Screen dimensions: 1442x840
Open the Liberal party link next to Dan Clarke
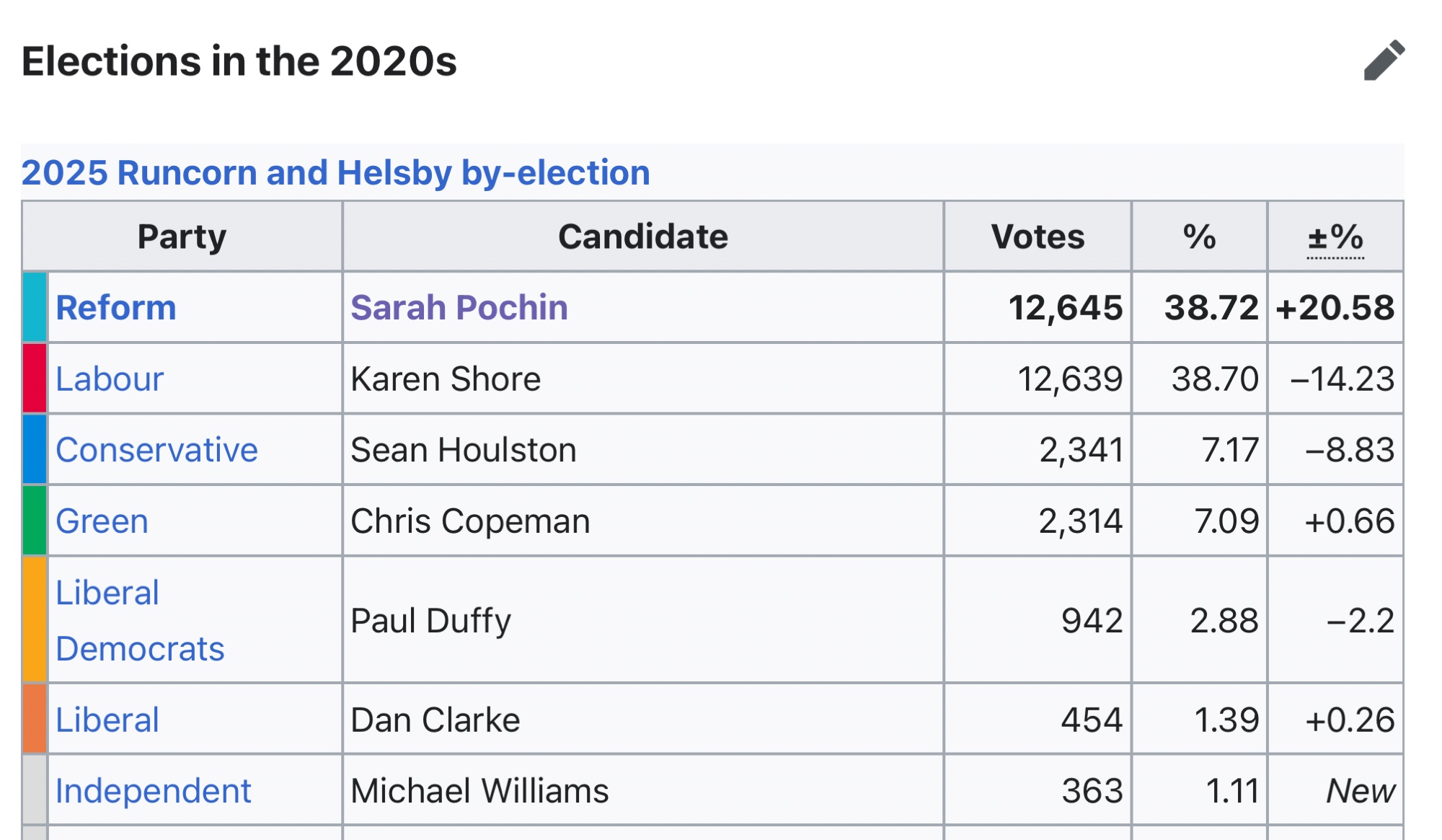pyautogui.click(x=107, y=720)
